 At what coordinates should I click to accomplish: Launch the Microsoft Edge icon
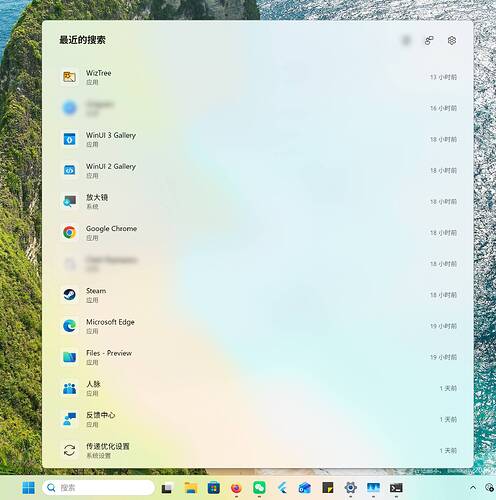tap(70, 326)
